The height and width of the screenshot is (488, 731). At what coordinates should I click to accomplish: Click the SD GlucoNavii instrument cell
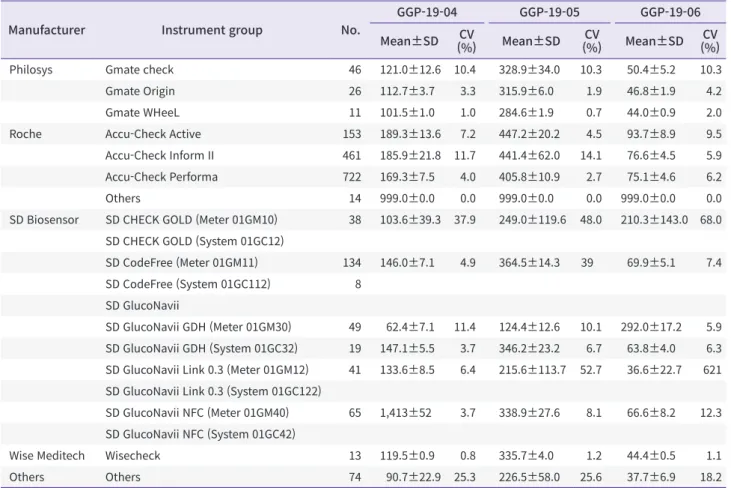pos(142,306)
